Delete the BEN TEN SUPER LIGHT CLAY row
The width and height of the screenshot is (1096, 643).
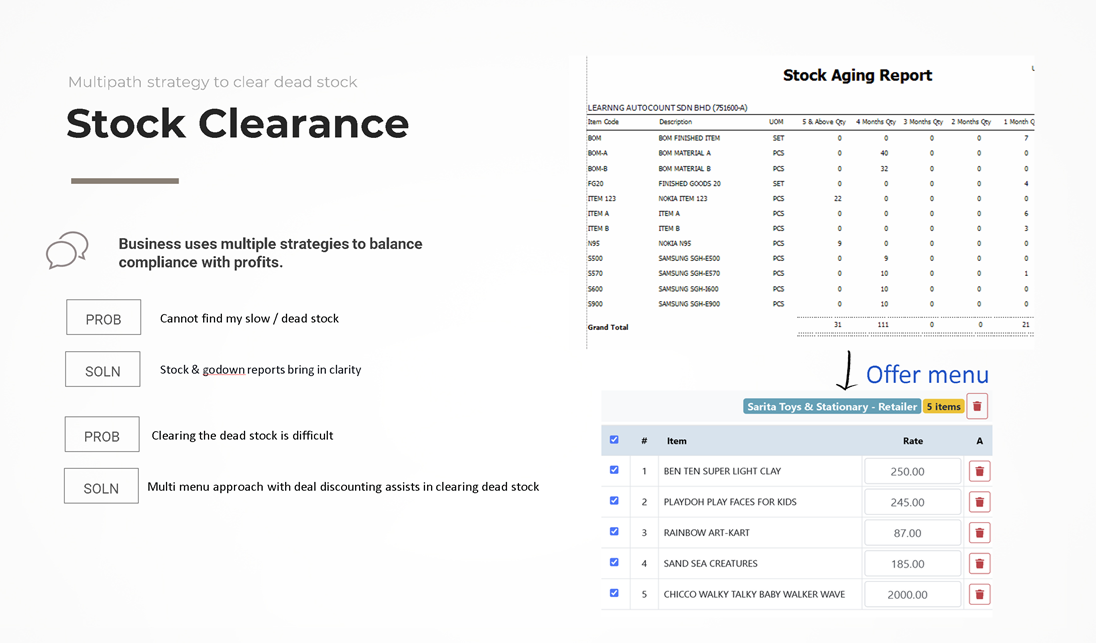point(979,471)
